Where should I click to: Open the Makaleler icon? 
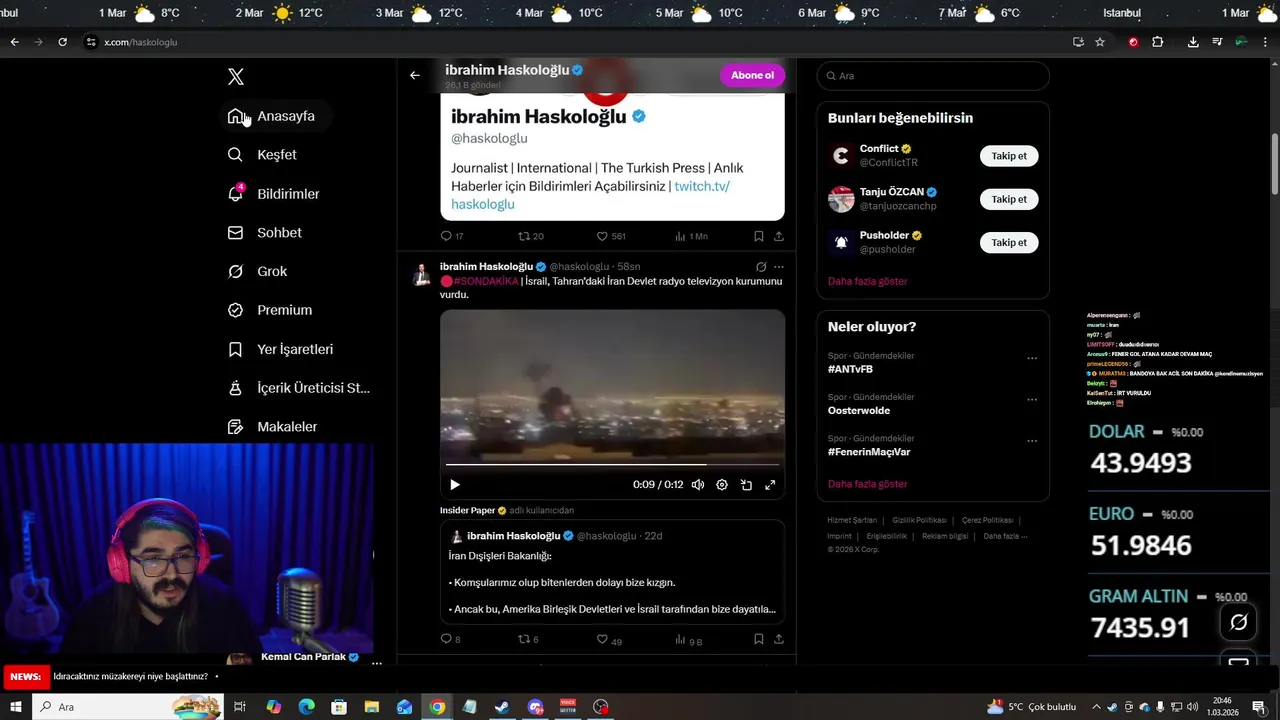pyautogui.click(x=235, y=427)
